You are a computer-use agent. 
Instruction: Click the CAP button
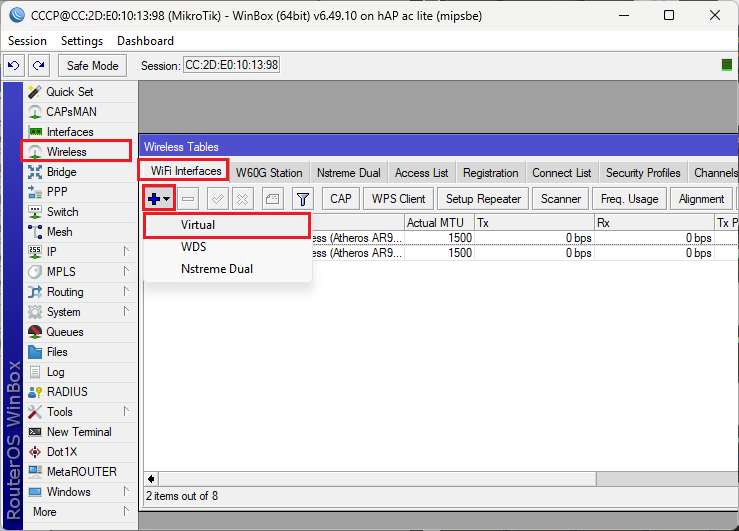tap(341, 199)
